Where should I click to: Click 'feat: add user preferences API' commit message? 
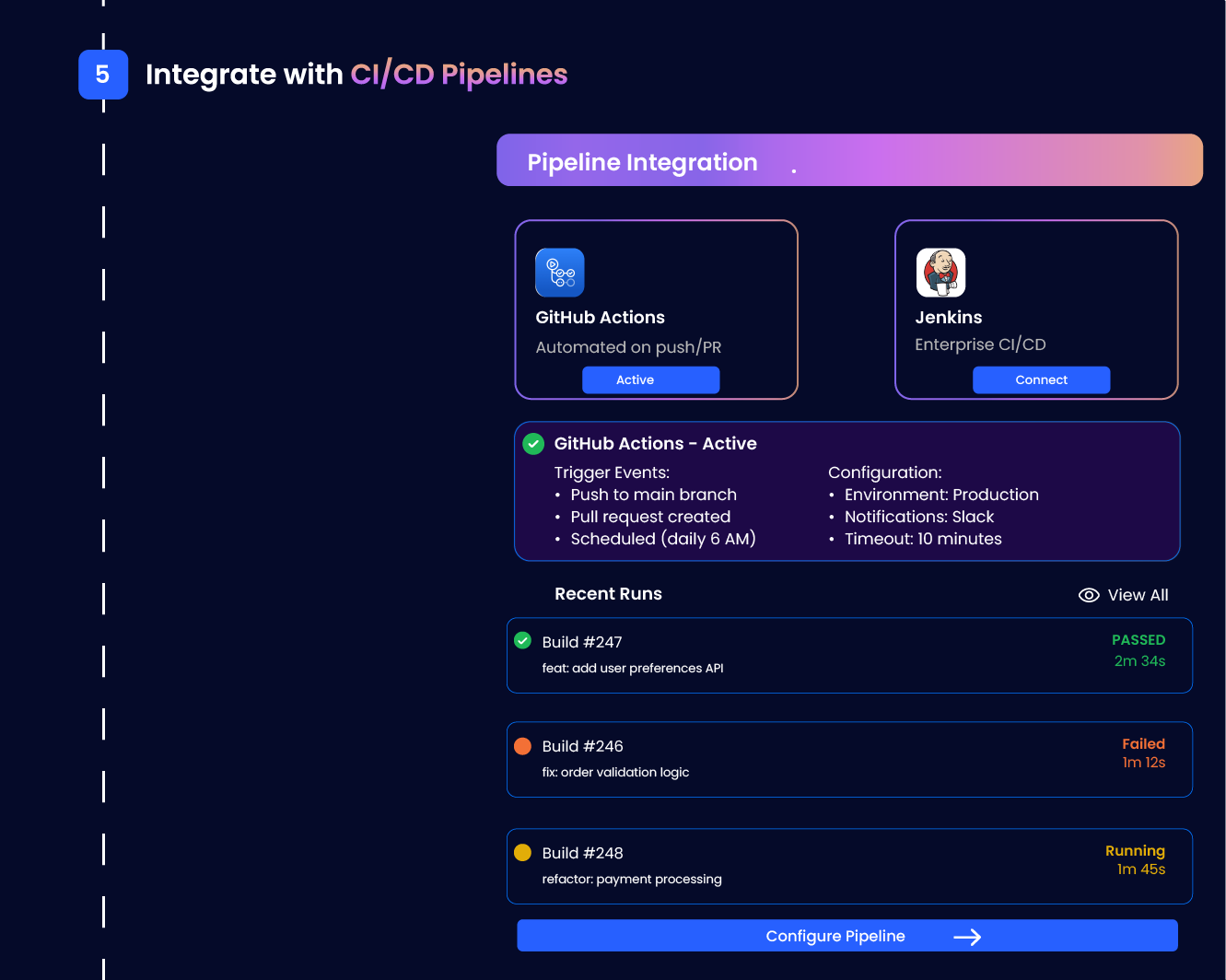tap(633, 668)
